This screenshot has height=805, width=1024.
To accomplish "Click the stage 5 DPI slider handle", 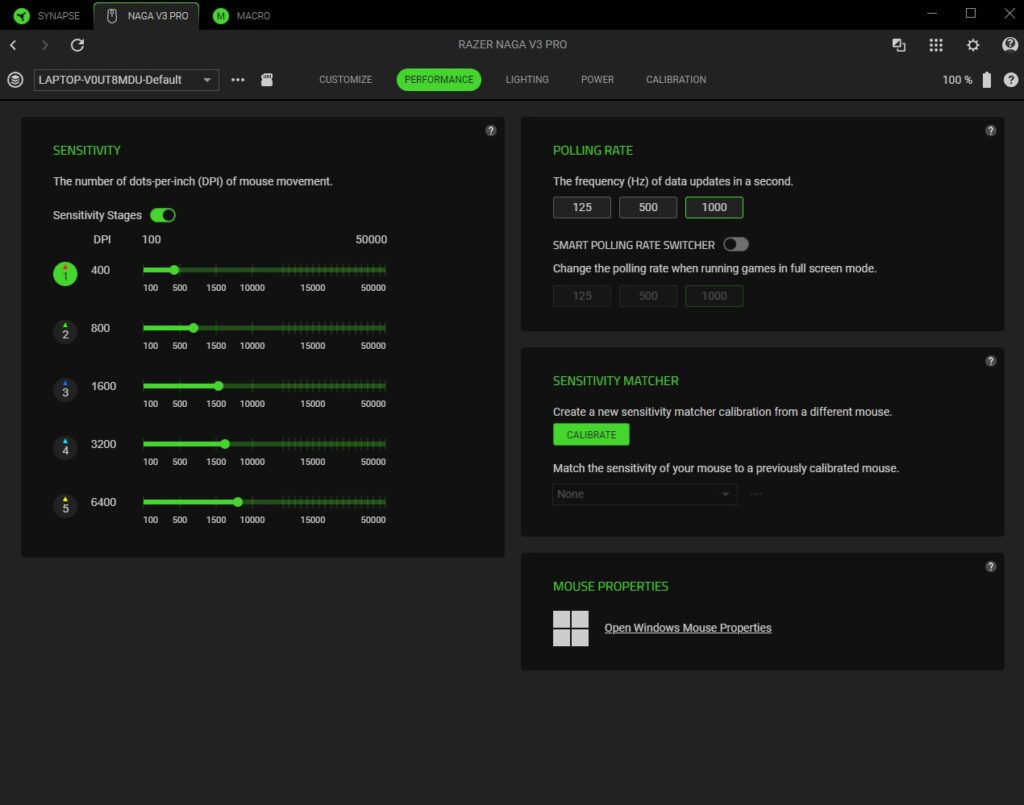I will click(238, 502).
